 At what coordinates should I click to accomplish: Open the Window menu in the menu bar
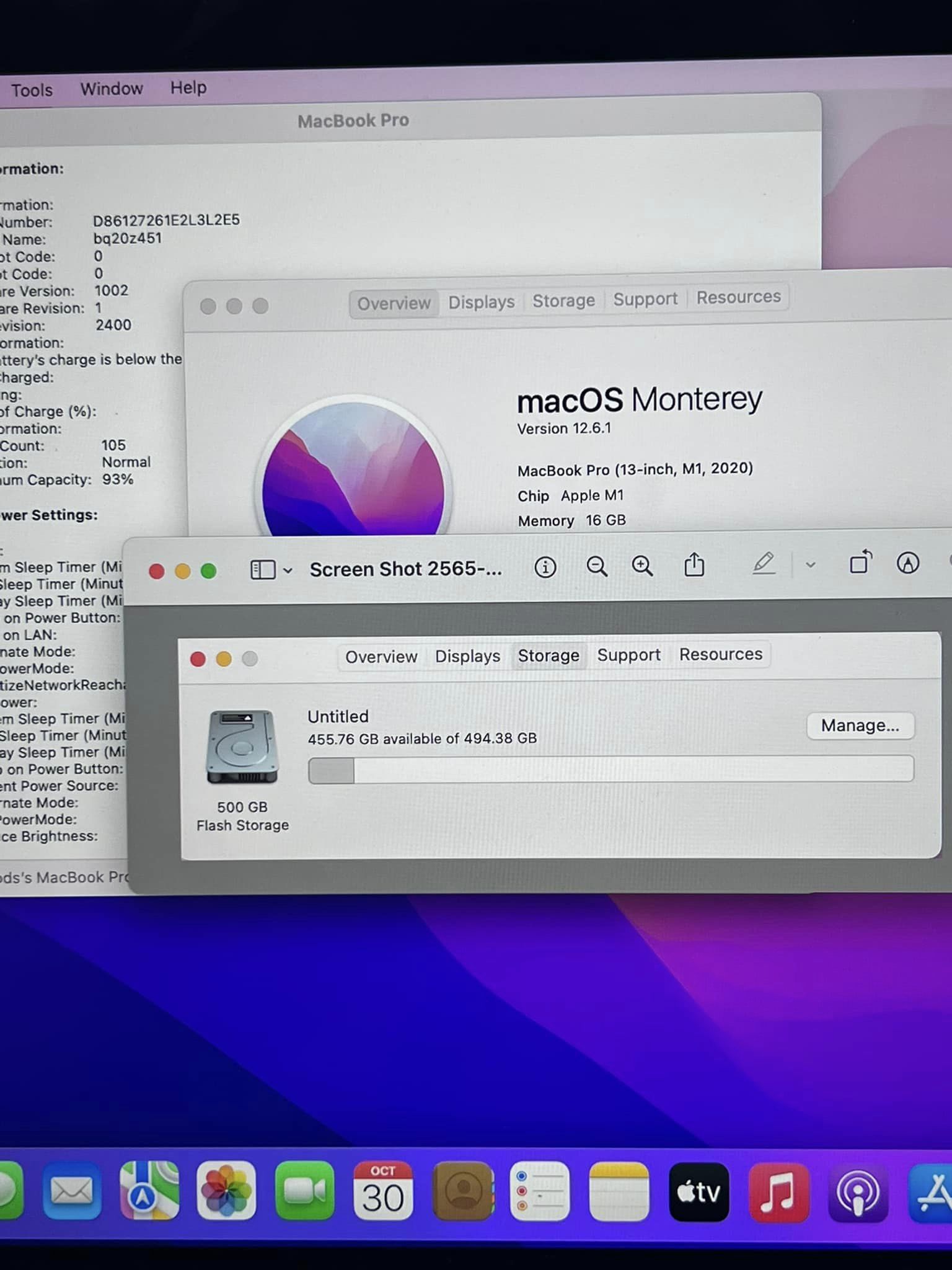[112, 89]
